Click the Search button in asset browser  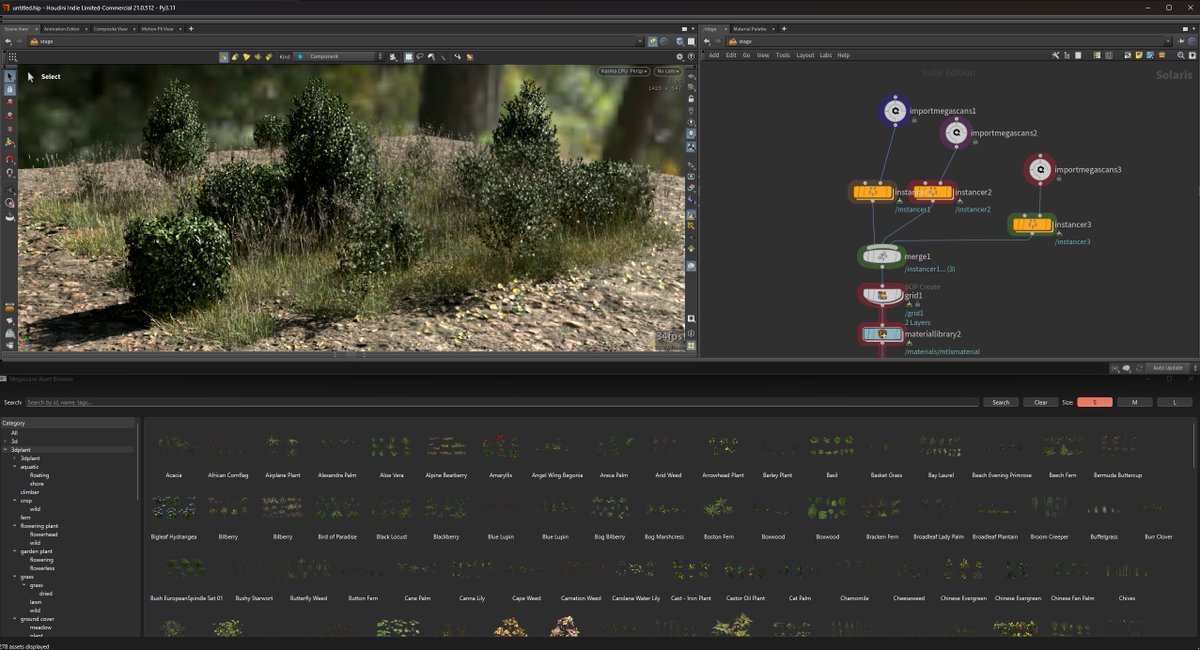click(x=1001, y=402)
